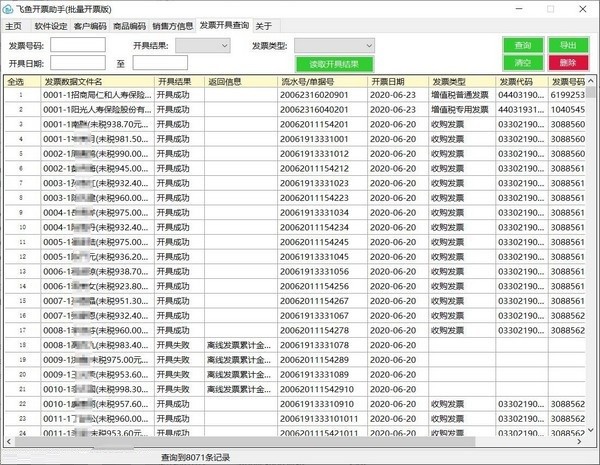The width and height of the screenshot is (600, 465).
Task: Click row number 10 cell
Action: click(x=22, y=227)
